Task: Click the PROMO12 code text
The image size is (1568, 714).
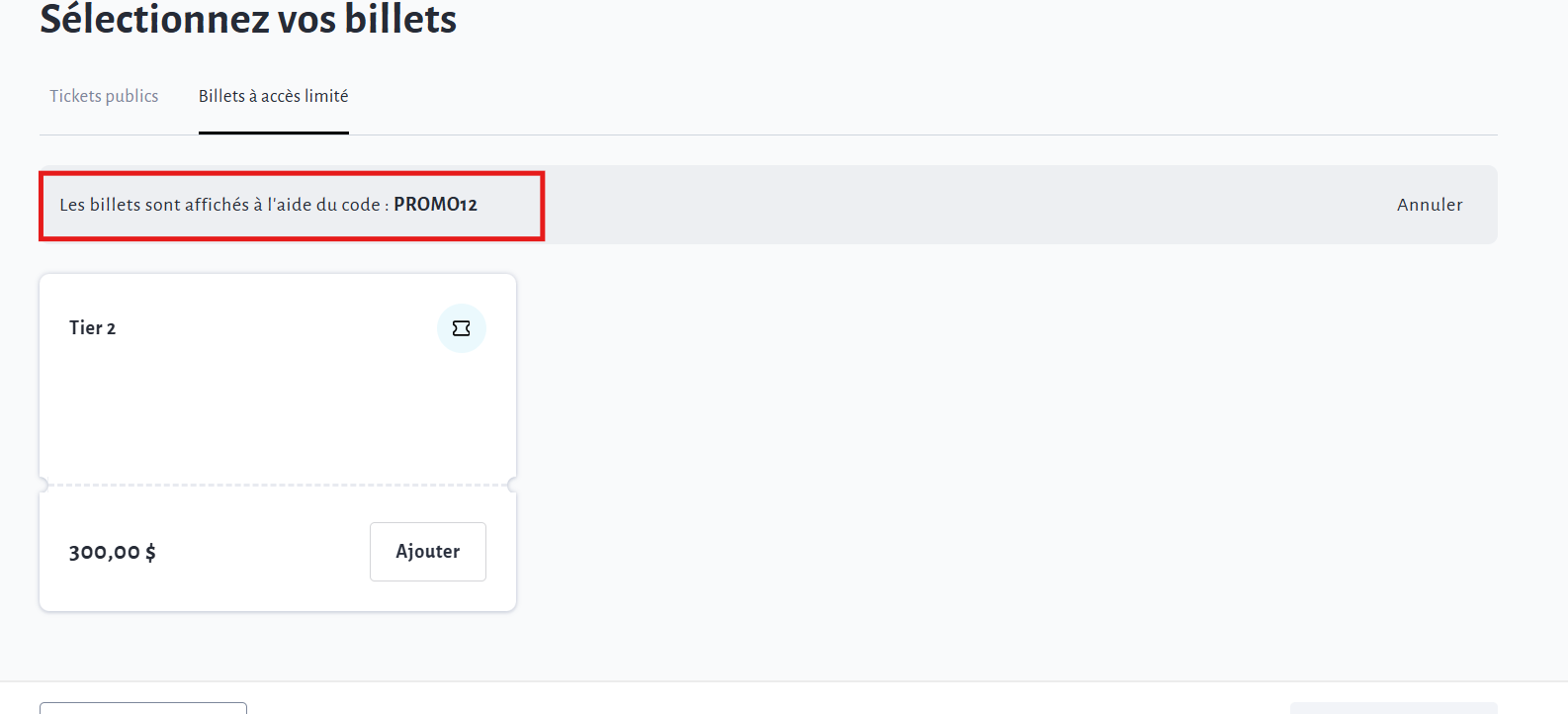Action: tap(435, 205)
